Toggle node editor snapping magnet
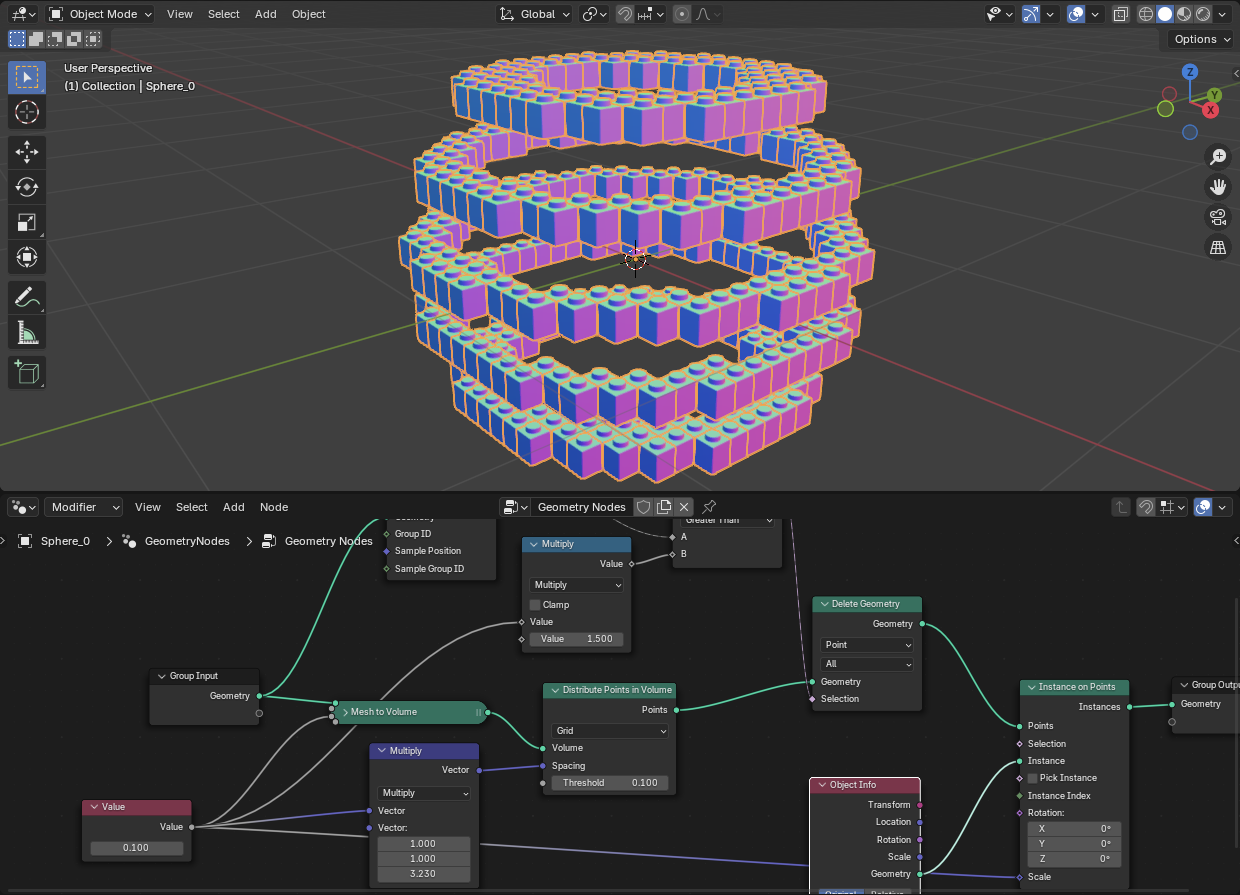1240x895 pixels. click(1146, 507)
